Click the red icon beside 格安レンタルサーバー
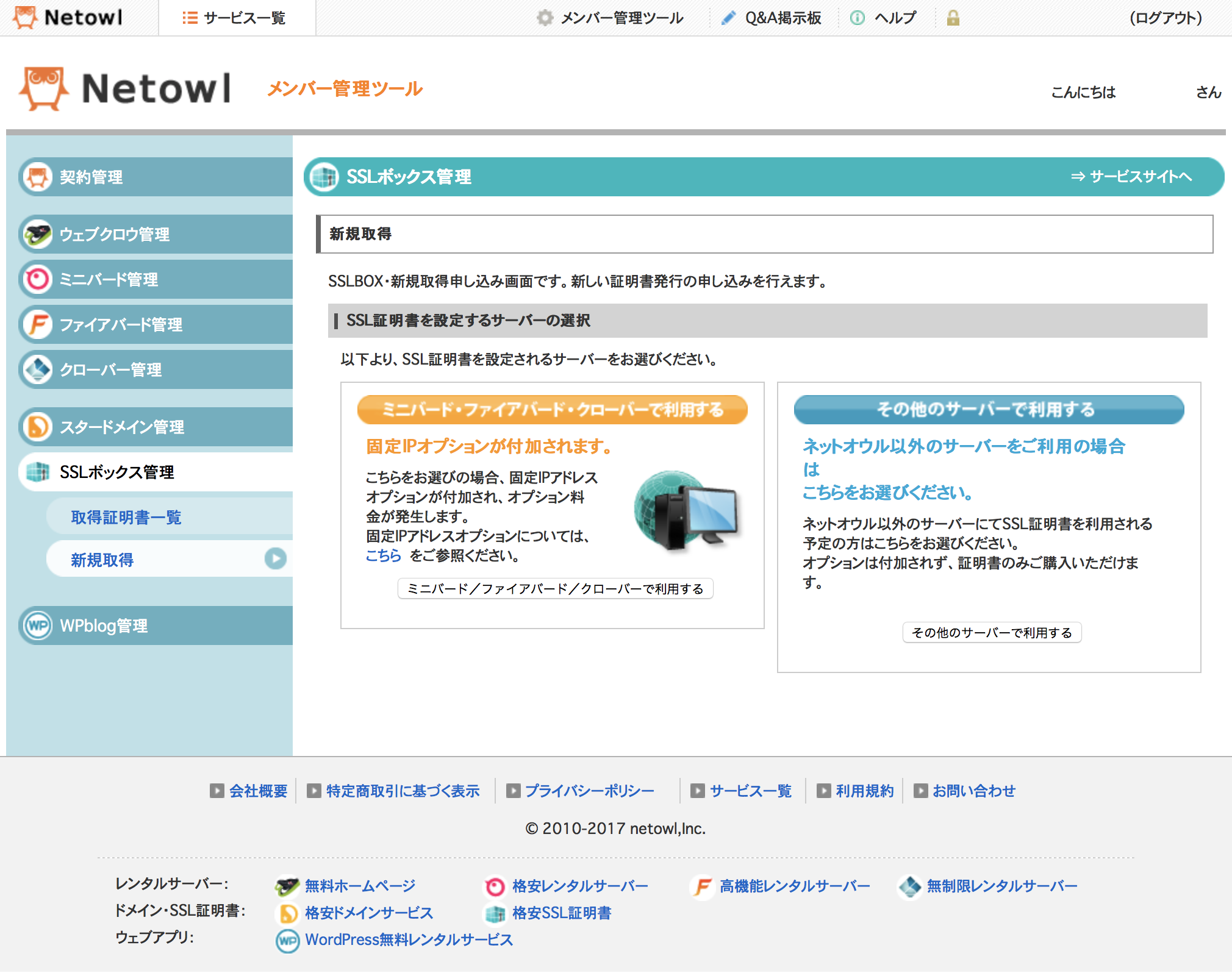 495,886
